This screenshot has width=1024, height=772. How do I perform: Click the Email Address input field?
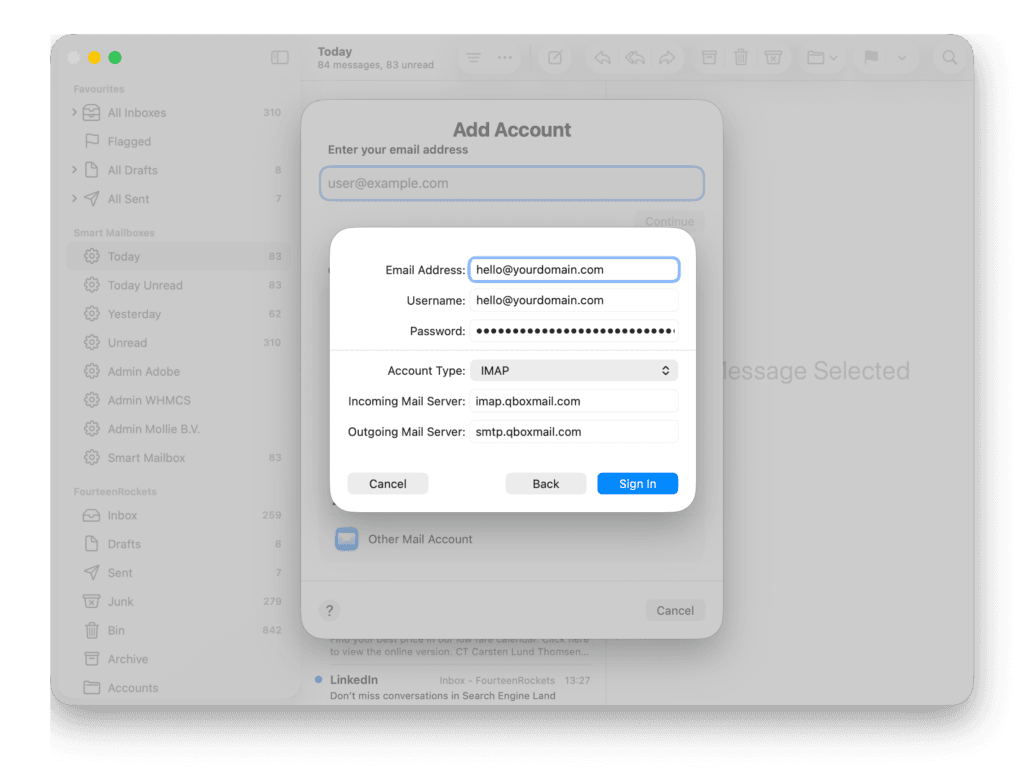[574, 270]
